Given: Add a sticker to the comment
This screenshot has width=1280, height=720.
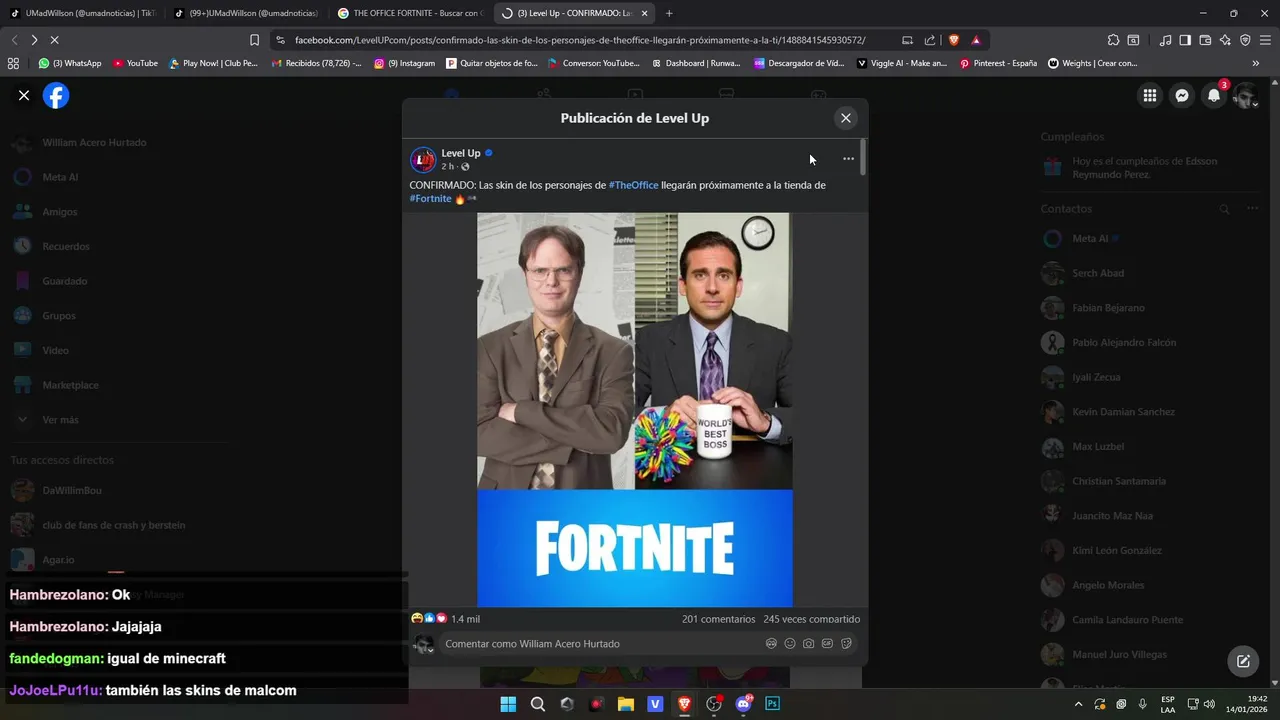Looking at the screenshot, I should (x=846, y=644).
